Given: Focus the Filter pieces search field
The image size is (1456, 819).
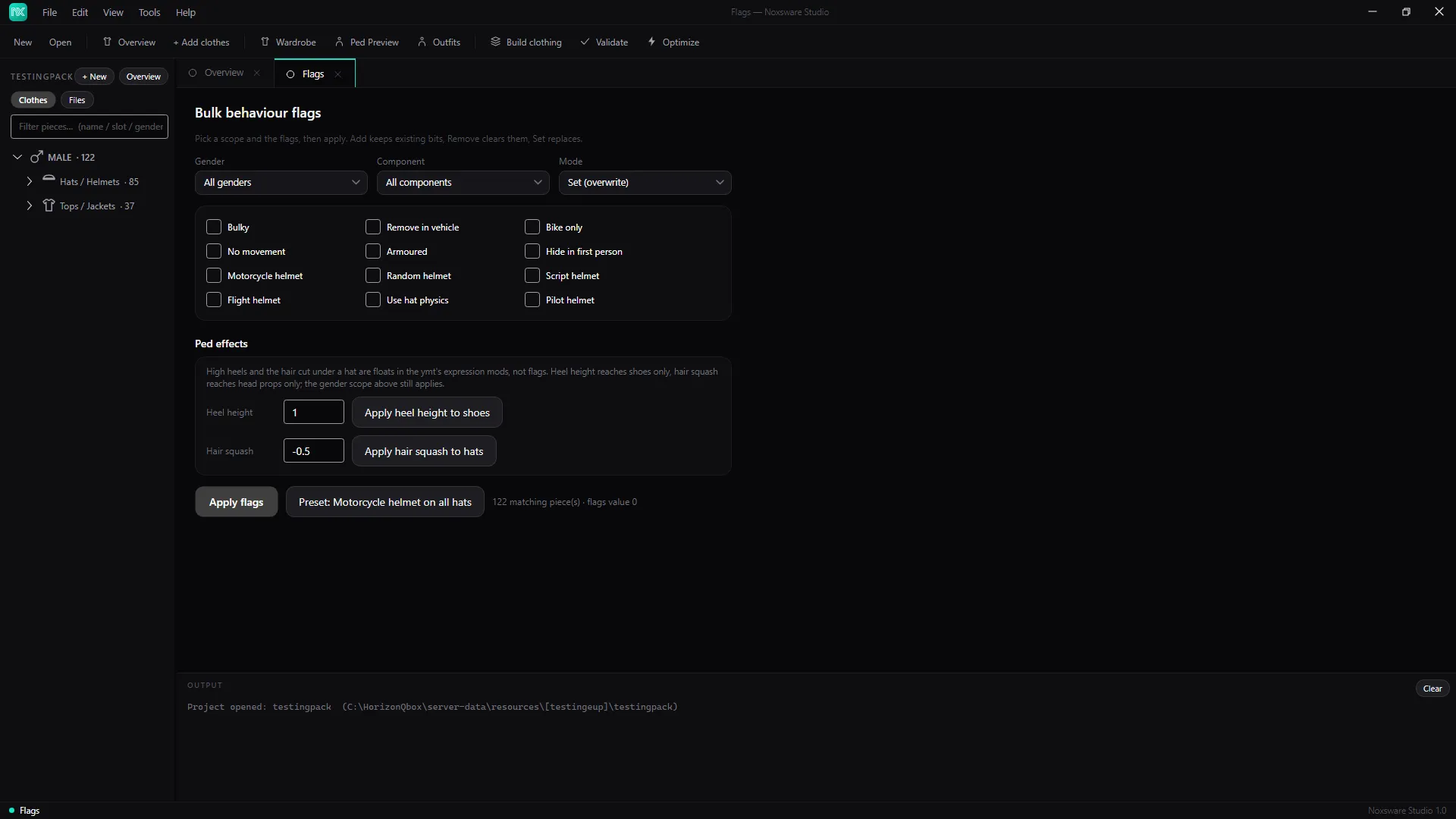Looking at the screenshot, I should pyautogui.click(x=89, y=127).
